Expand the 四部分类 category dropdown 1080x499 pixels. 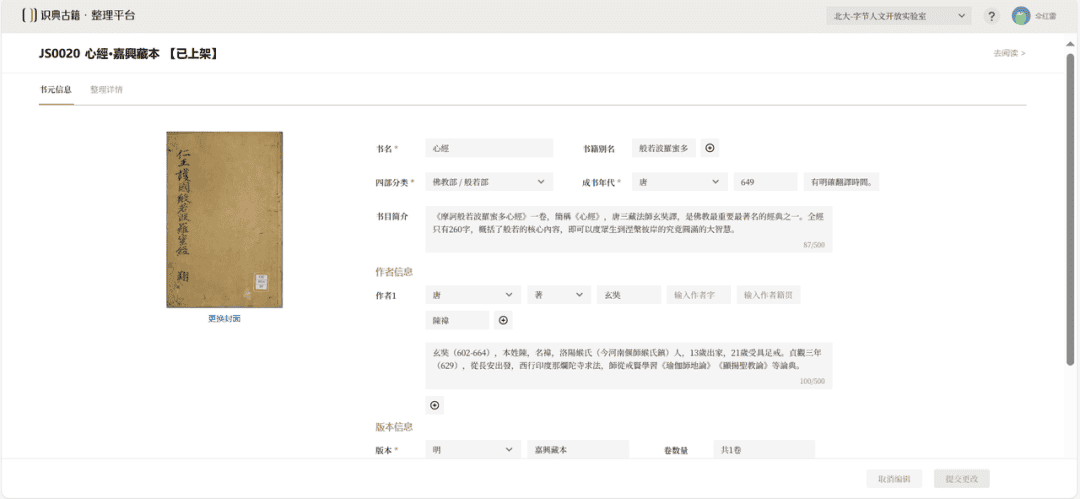489,182
